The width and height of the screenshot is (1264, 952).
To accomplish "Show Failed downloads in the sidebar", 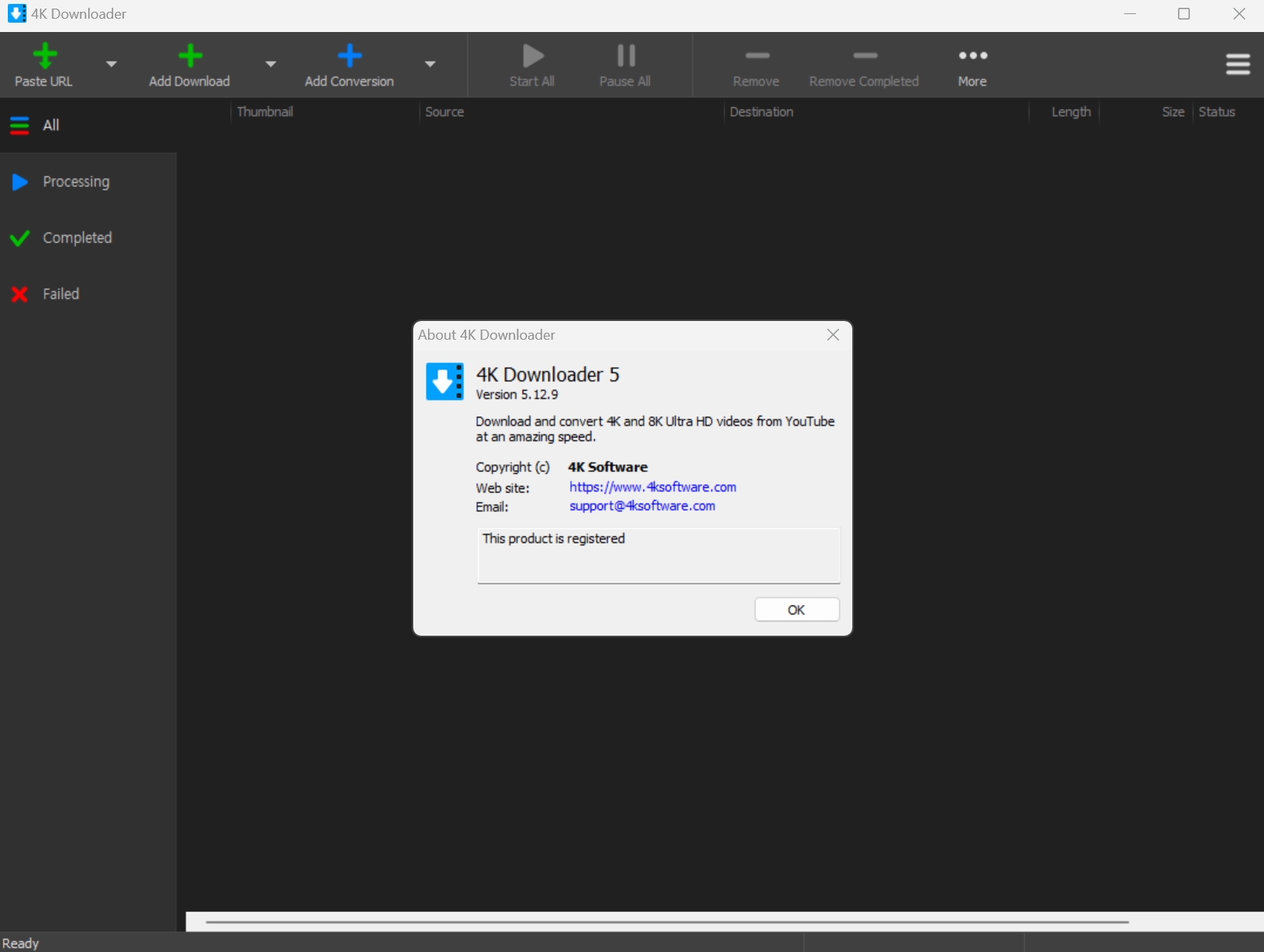I will (88, 294).
